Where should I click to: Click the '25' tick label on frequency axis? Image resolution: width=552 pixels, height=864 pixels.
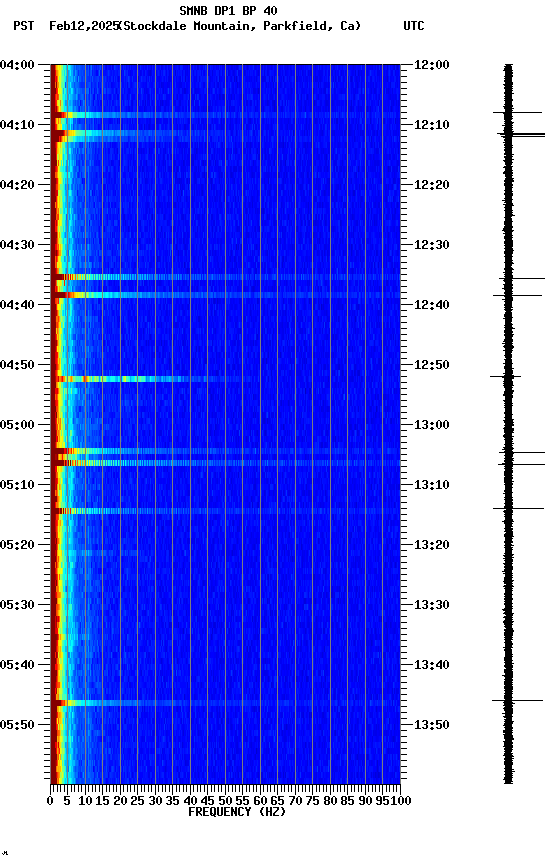click(137, 802)
